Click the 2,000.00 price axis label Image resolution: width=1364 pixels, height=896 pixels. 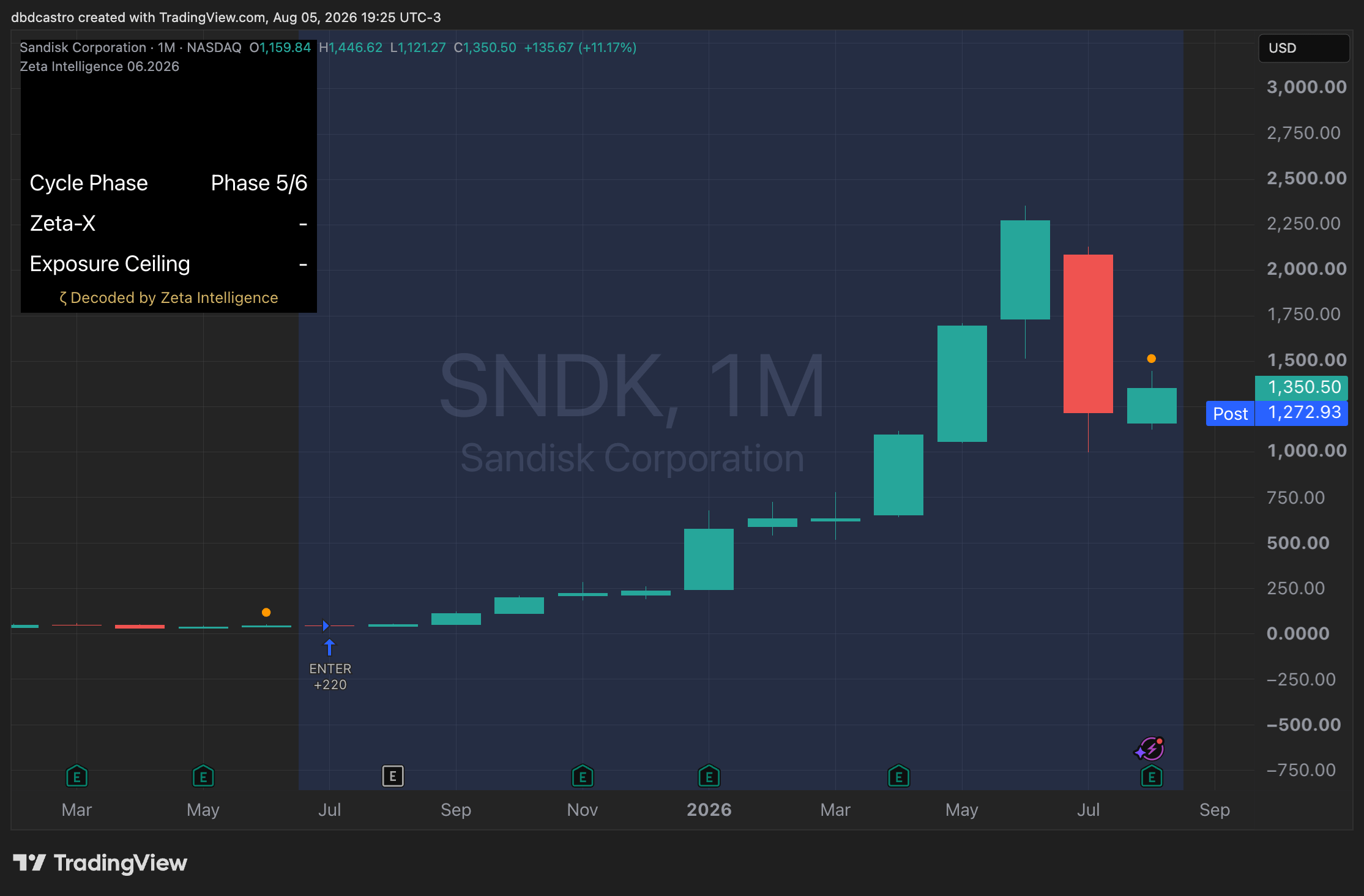tap(1306, 269)
